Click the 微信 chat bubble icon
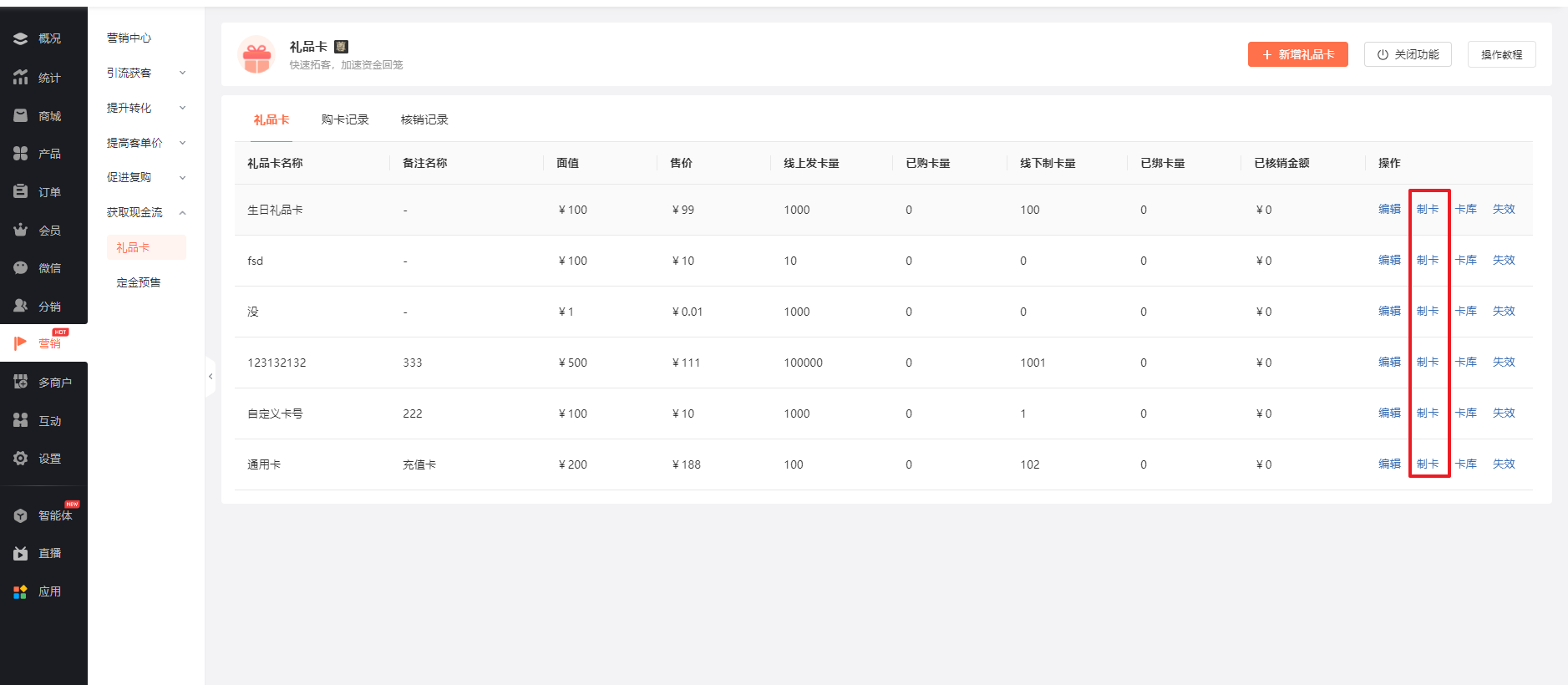 click(x=21, y=268)
